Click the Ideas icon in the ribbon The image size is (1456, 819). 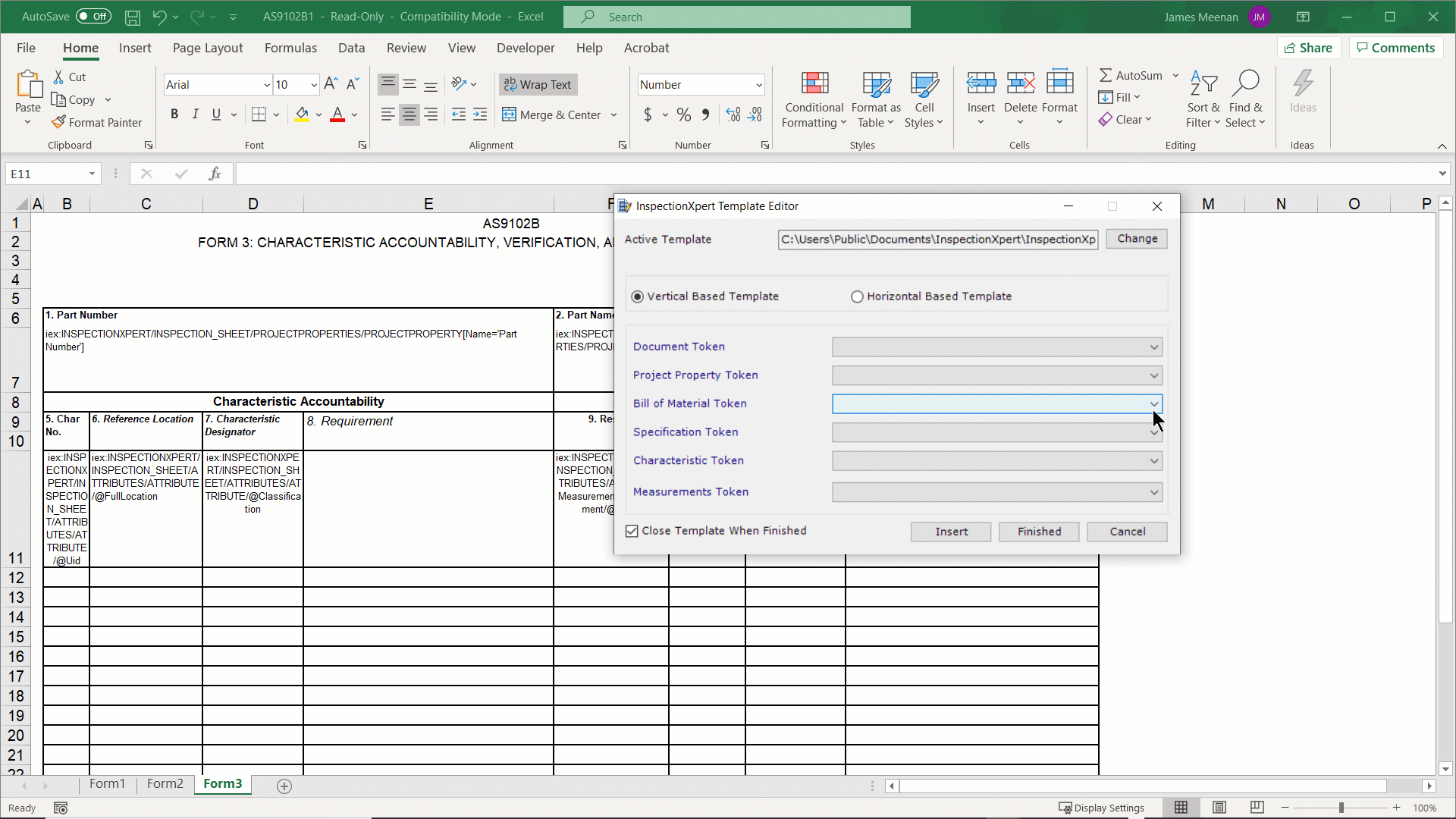tap(1304, 95)
